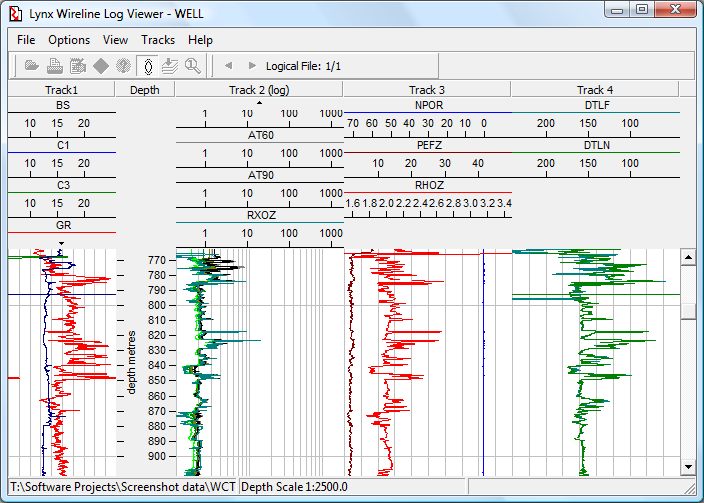Open the Options menu

[69, 40]
